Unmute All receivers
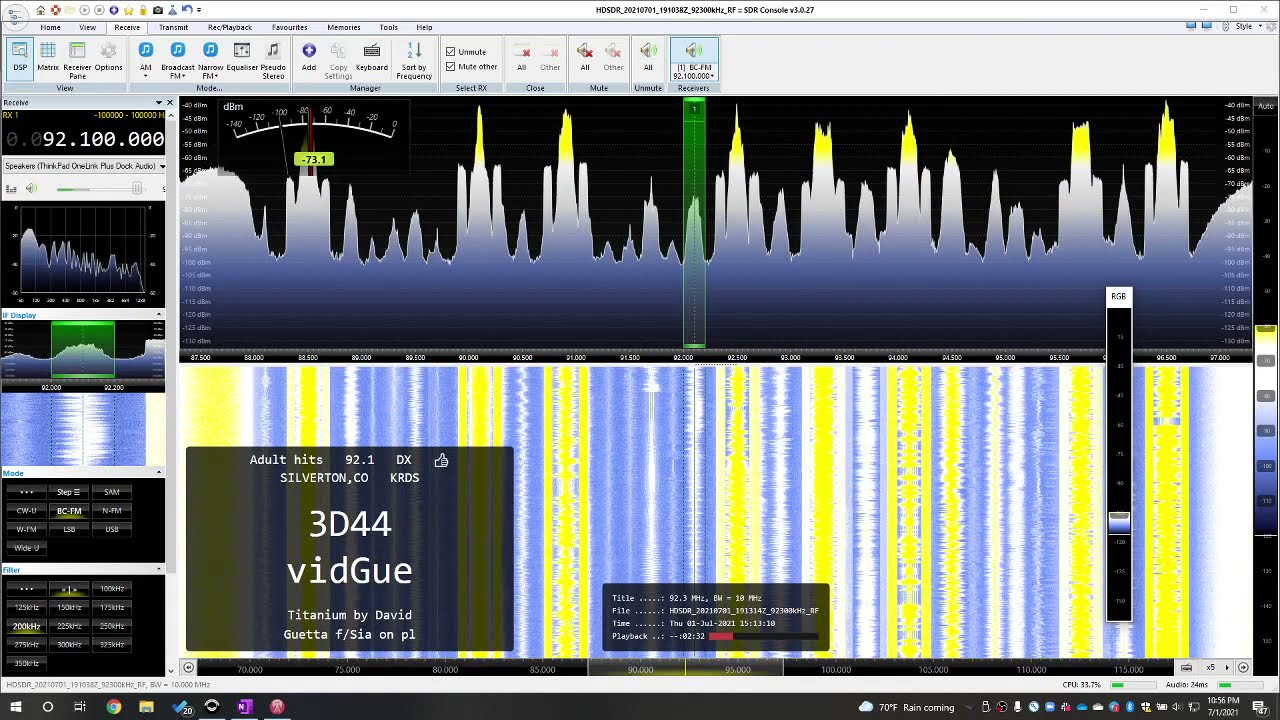Viewport: 1280px width, 720px height. click(648, 58)
